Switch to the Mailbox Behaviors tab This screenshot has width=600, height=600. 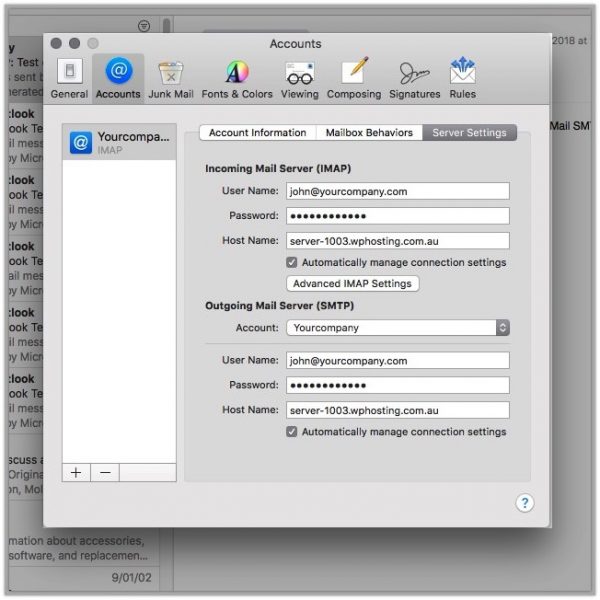coord(369,133)
